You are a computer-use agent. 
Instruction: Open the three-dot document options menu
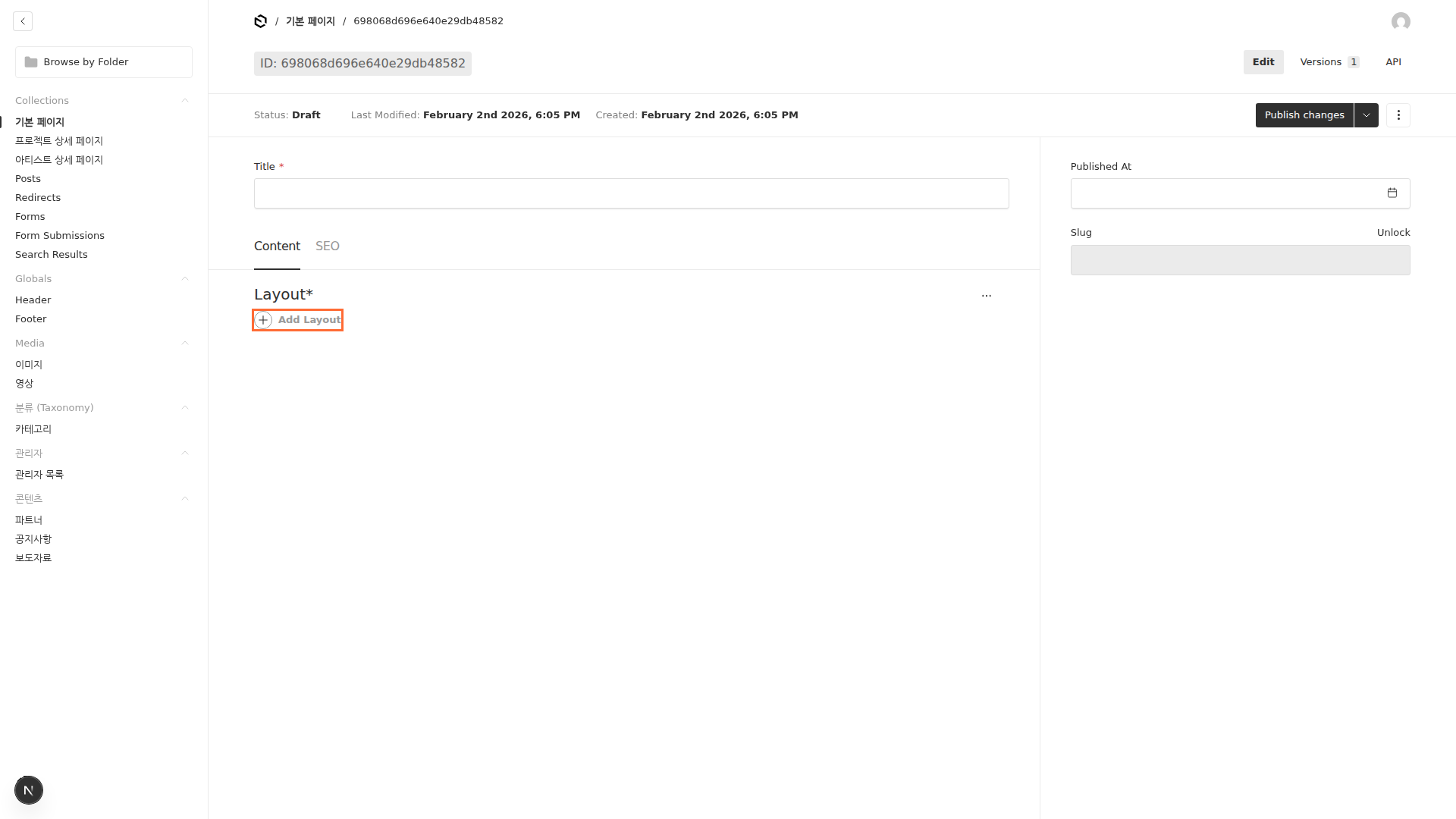[1398, 115]
